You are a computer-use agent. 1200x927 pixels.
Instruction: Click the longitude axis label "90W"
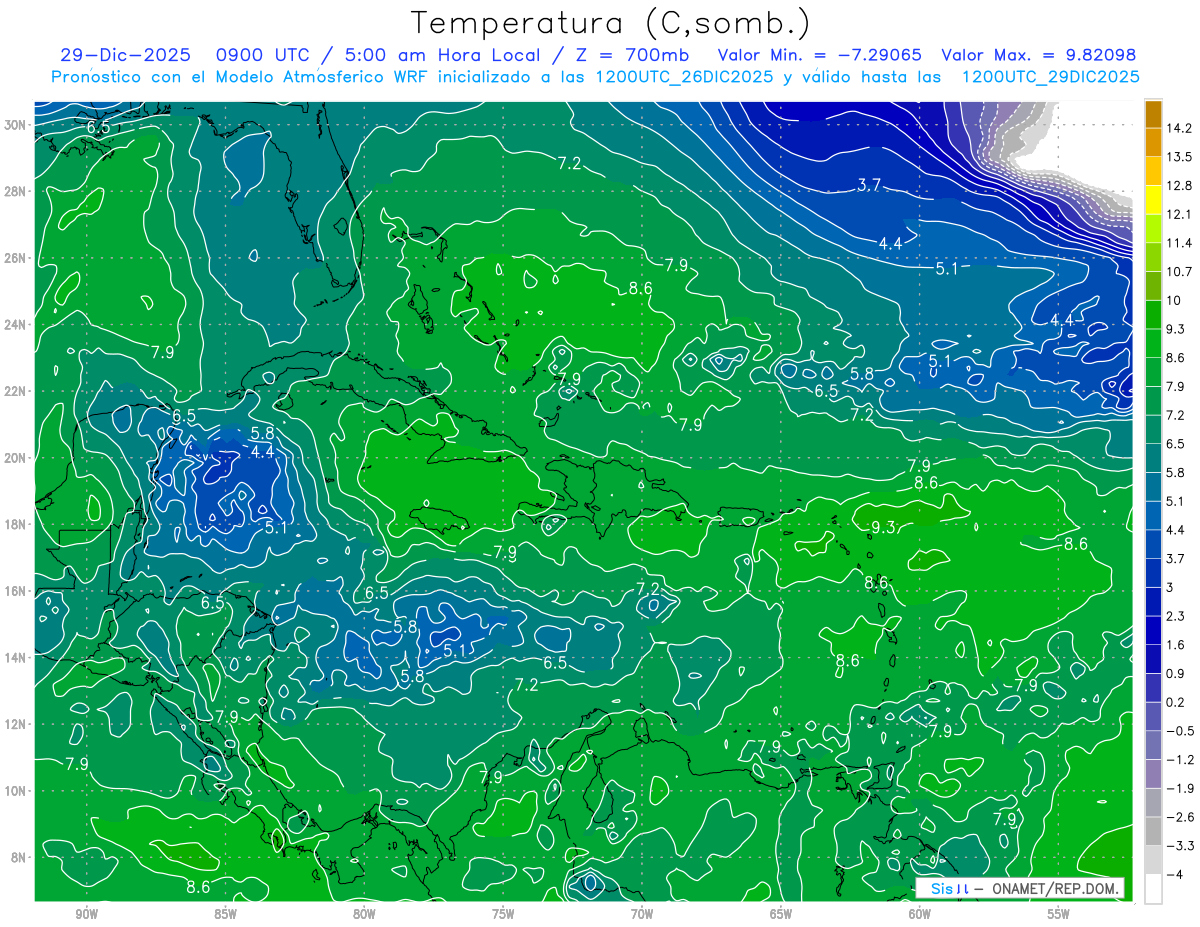86,914
